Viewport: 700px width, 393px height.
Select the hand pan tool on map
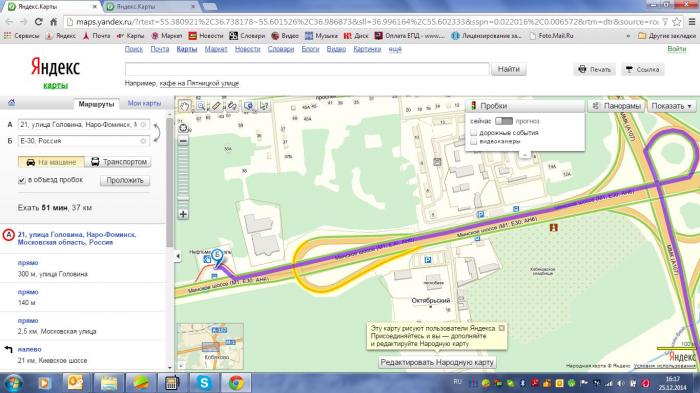click(x=184, y=106)
